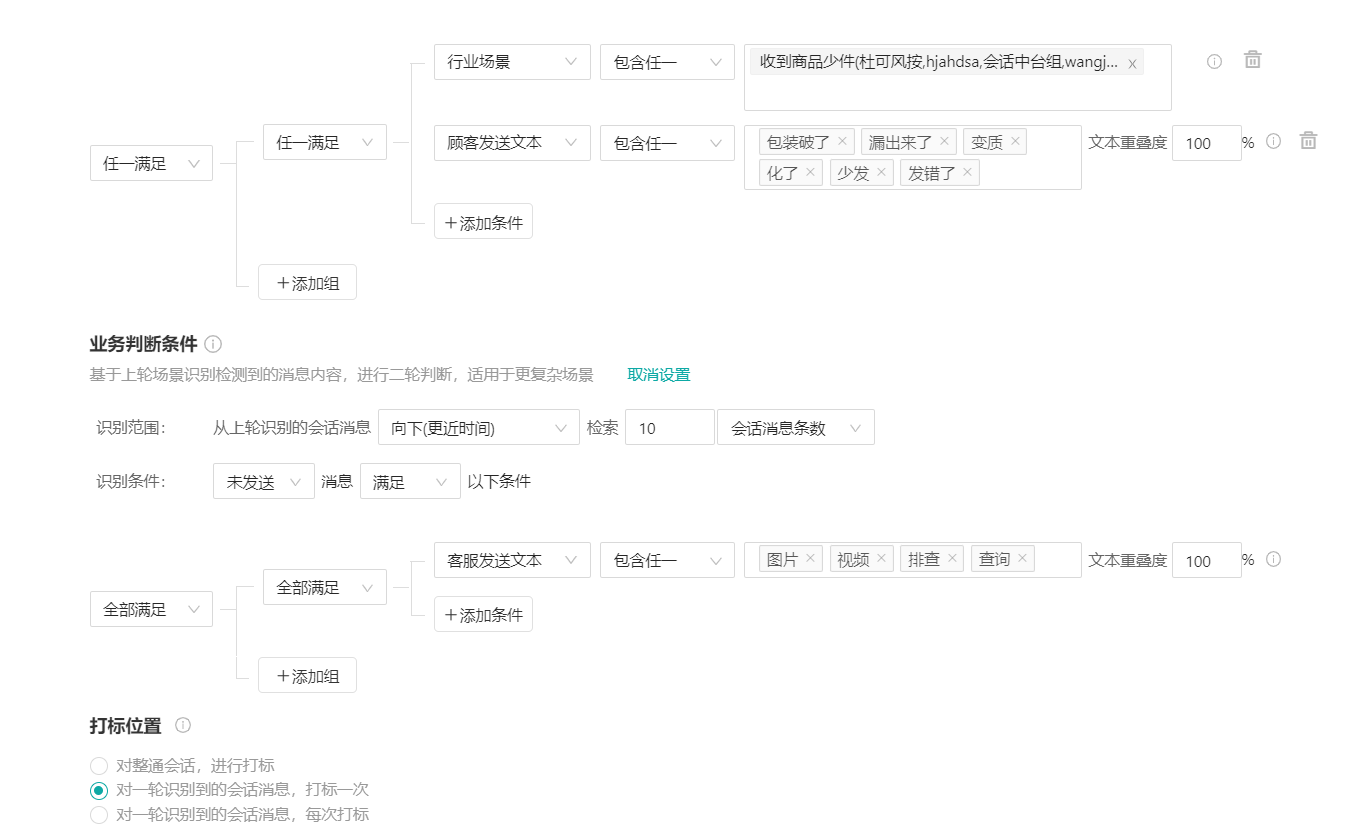The height and width of the screenshot is (840, 1366).
Task: Open info tooltip next to 打标位置
Action: [x=183, y=725]
